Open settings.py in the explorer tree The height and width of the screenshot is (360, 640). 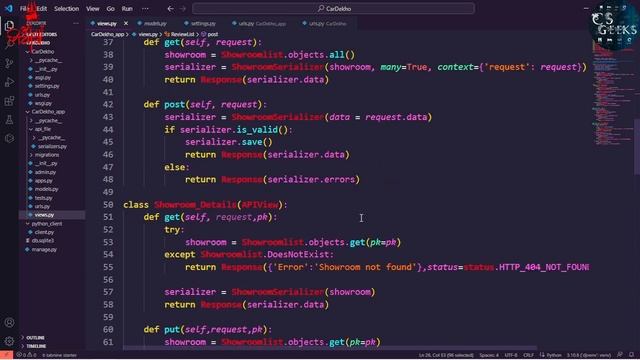click(x=44, y=86)
